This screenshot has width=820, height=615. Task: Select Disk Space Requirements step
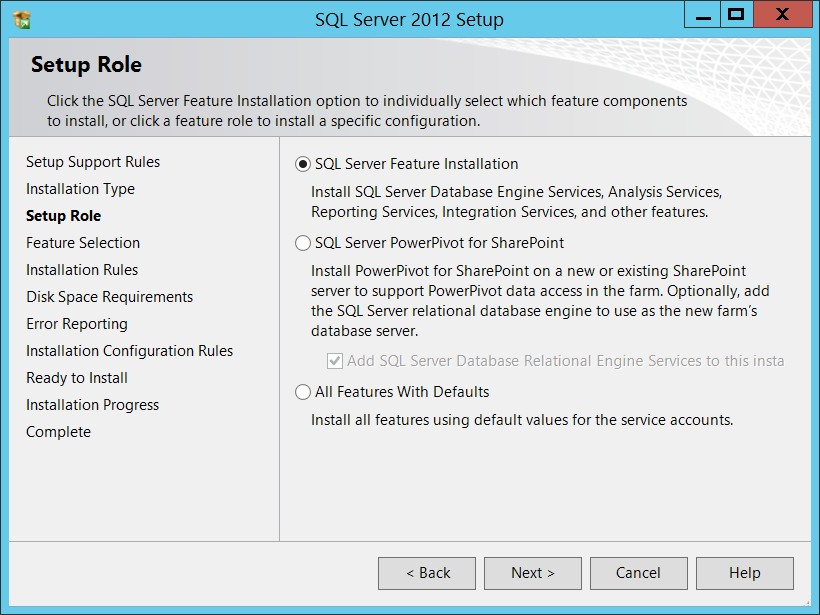[x=110, y=297]
